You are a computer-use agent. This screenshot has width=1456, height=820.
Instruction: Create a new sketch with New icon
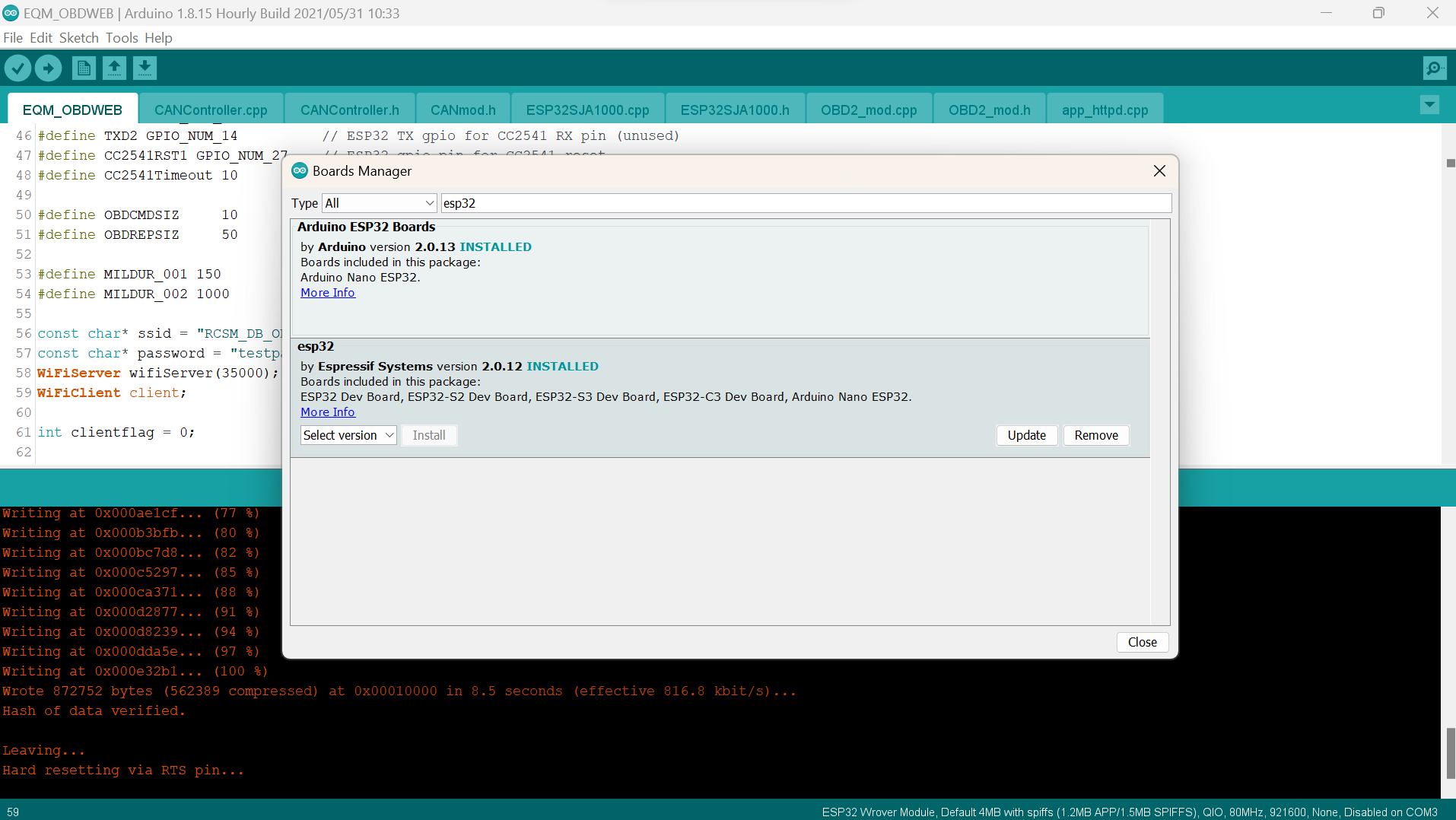[84, 68]
